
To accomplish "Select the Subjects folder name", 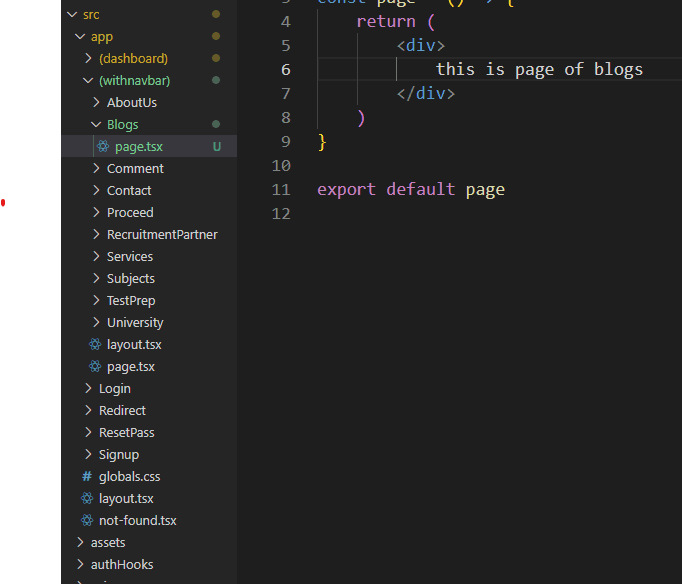I will click(x=131, y=279).
